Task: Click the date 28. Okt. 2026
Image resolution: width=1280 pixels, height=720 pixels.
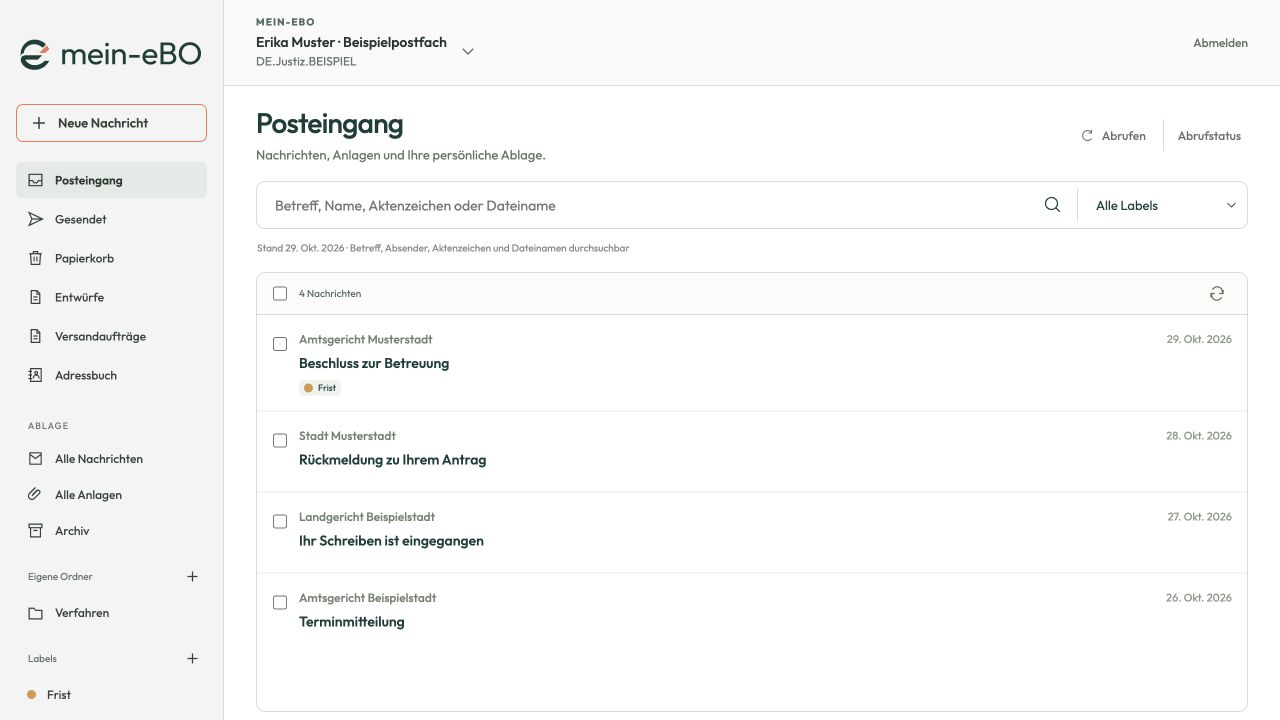Action: (1199, 436)
